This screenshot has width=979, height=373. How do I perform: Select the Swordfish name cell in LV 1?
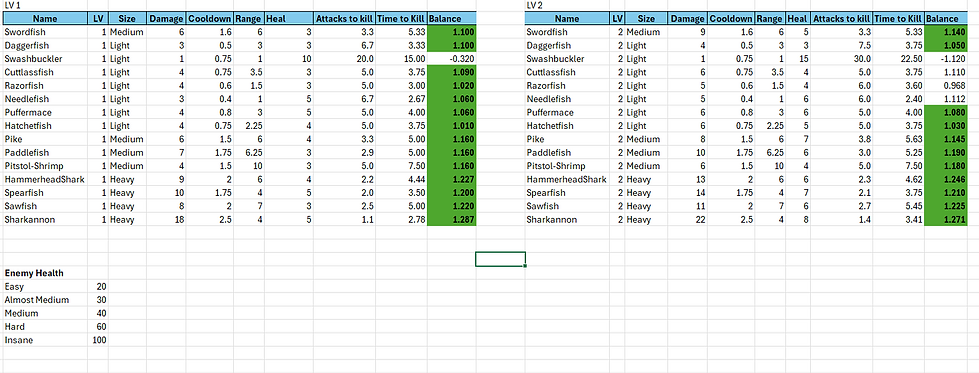[45, 32]
